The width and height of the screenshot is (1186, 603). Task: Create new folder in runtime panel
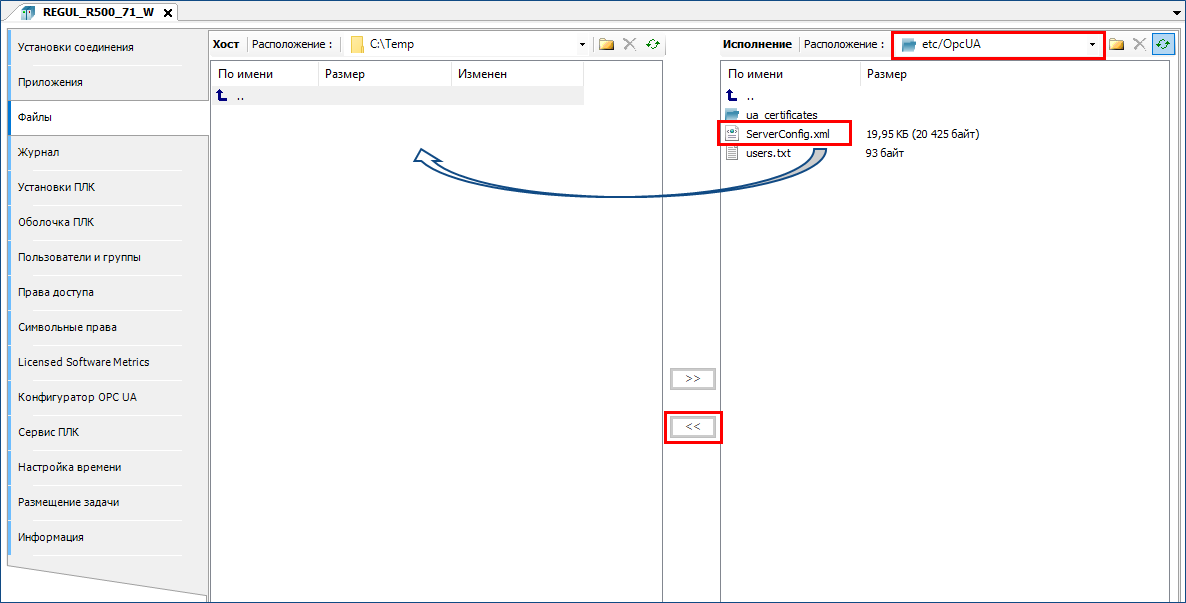tap(1117, 44)
